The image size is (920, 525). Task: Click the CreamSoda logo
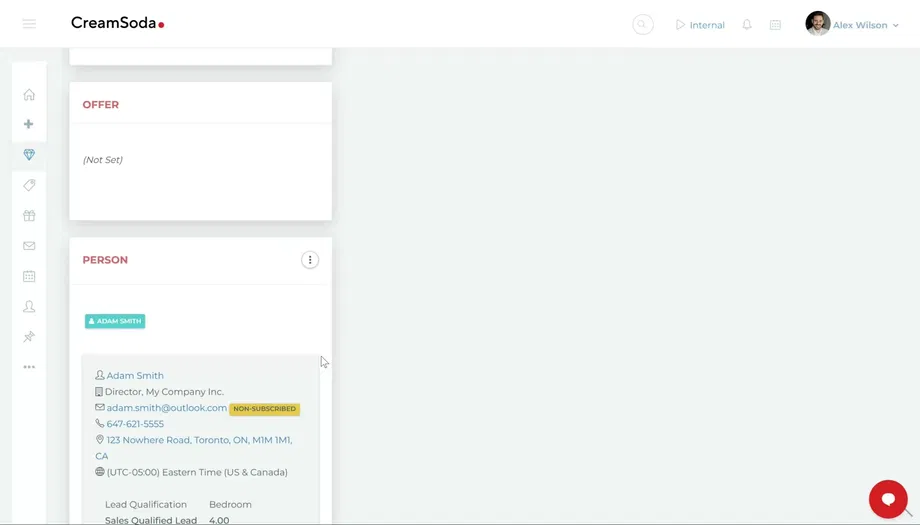pyautogui.click(x=117, y=23)
